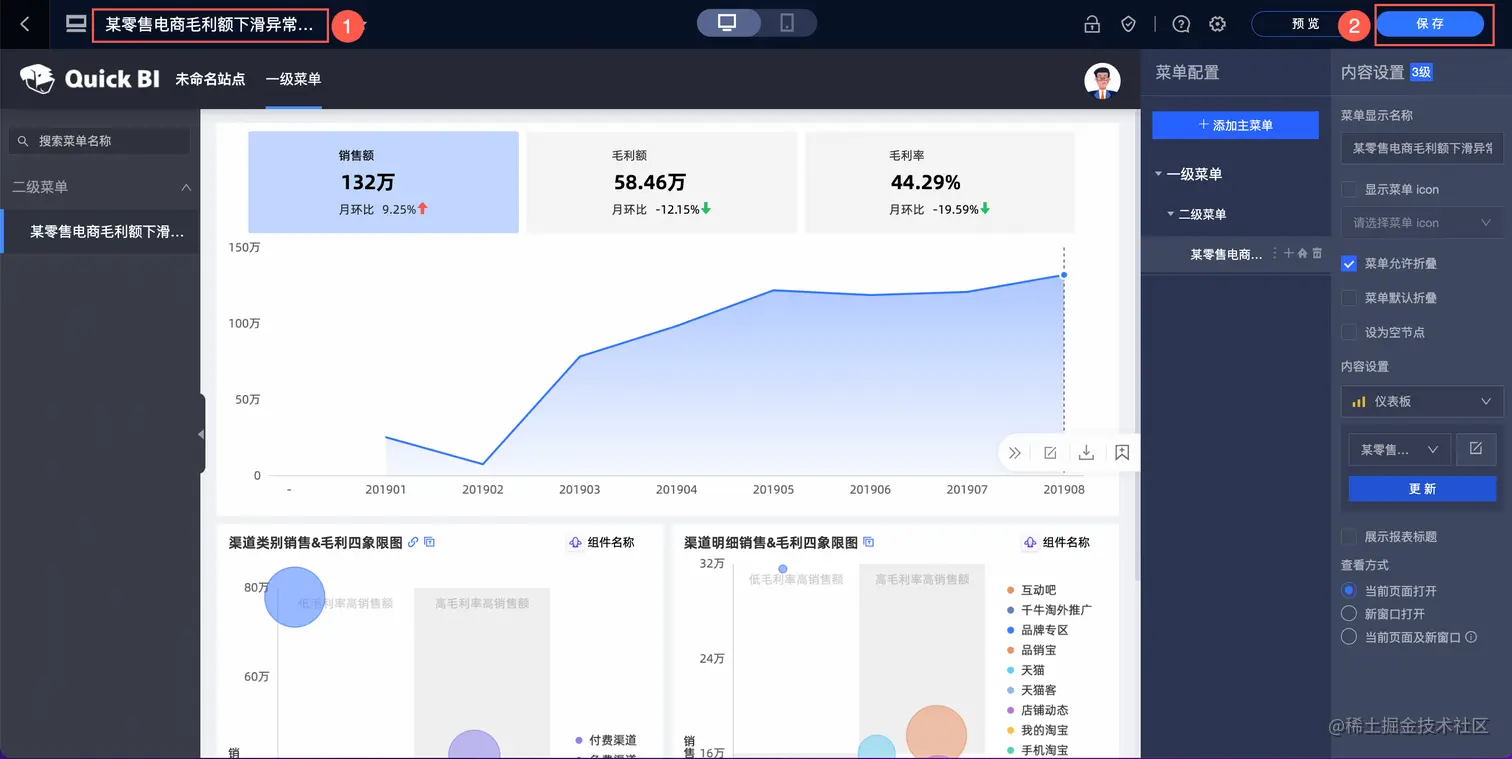Collapse the 一级菜单 tree node in 菜单配置

(x=1158, y=174)
